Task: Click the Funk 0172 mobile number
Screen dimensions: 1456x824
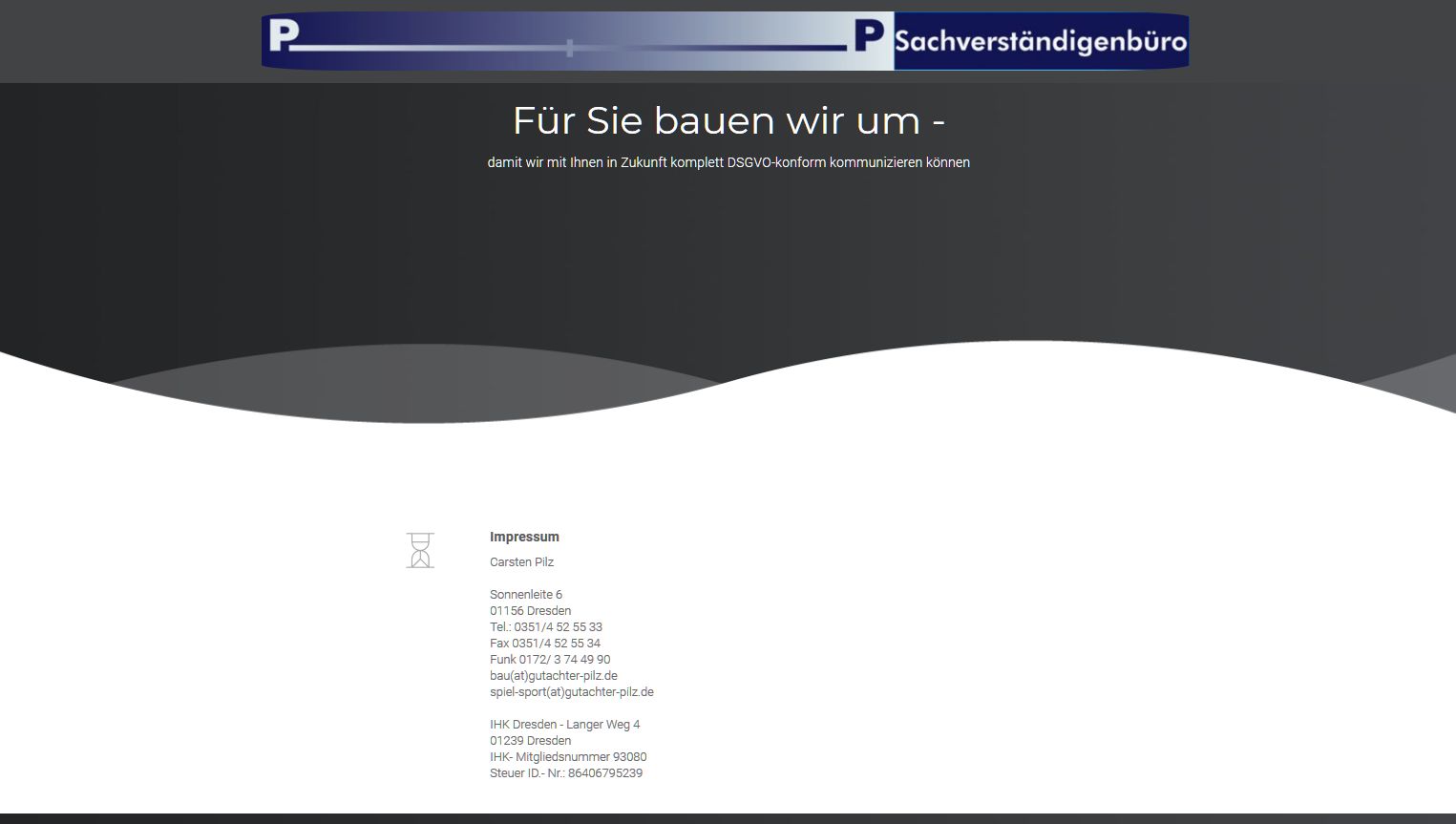Action: (x=550, y=660)
